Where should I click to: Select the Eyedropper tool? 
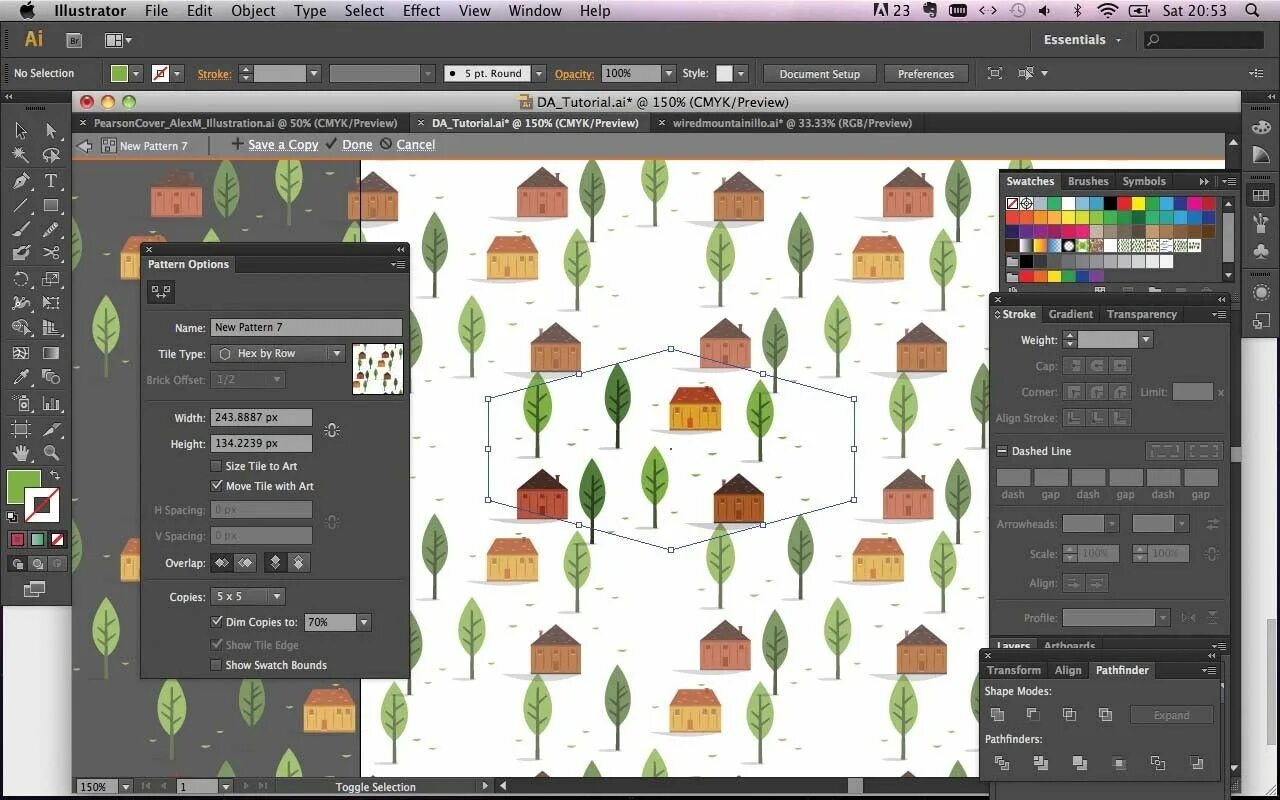pyautogui.click(x=21, y=377)
